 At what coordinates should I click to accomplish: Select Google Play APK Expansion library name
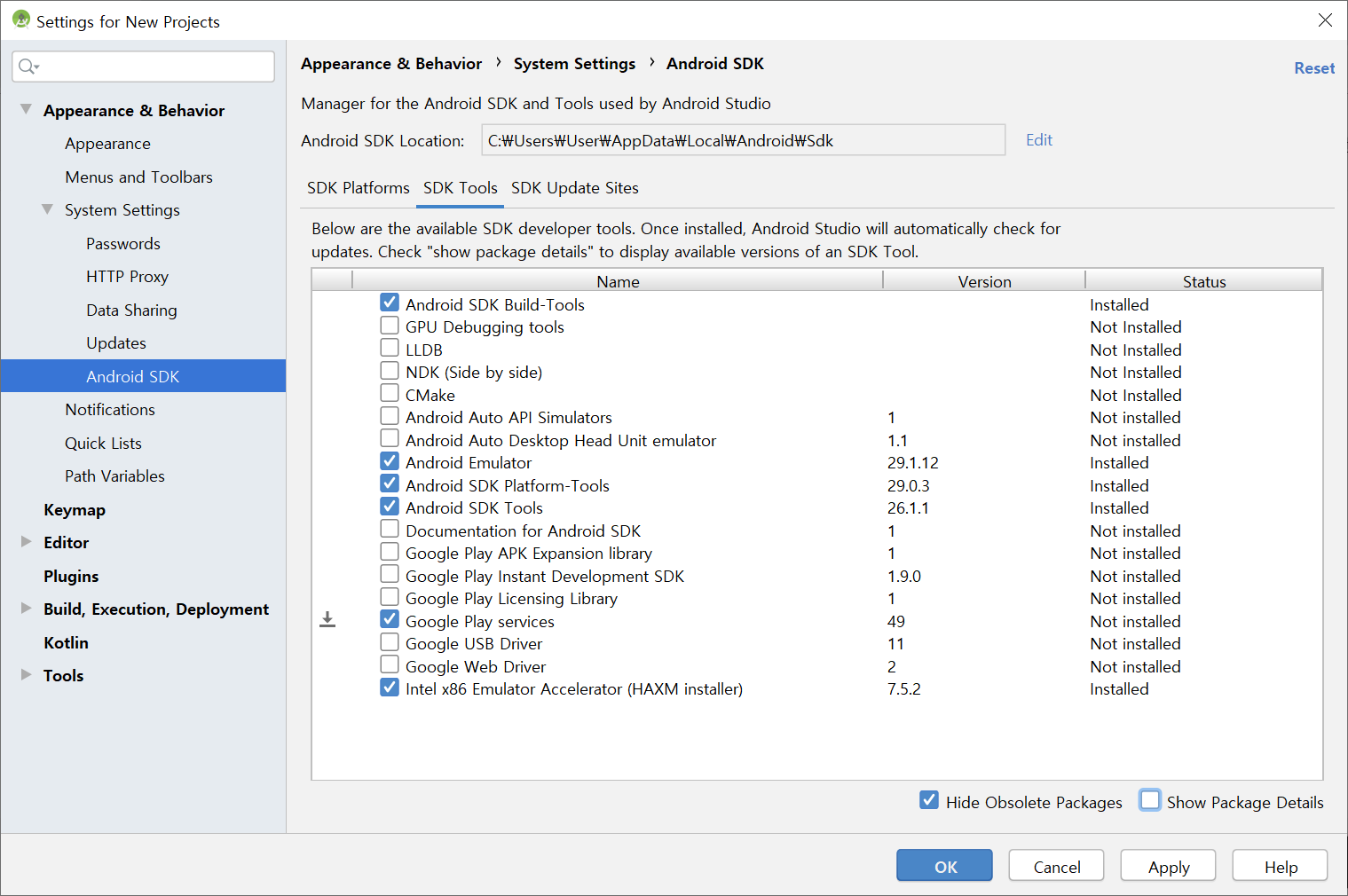pyautogui.click(x=529, y=554)
